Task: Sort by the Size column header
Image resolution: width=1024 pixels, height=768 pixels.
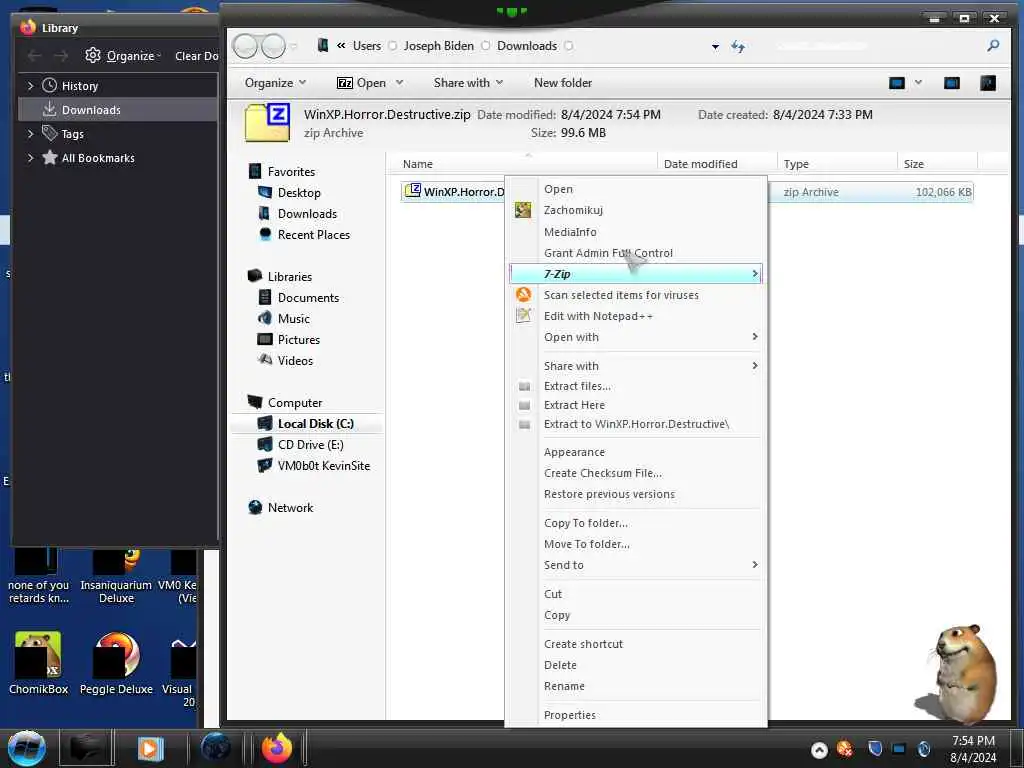Action: [936, 164]
